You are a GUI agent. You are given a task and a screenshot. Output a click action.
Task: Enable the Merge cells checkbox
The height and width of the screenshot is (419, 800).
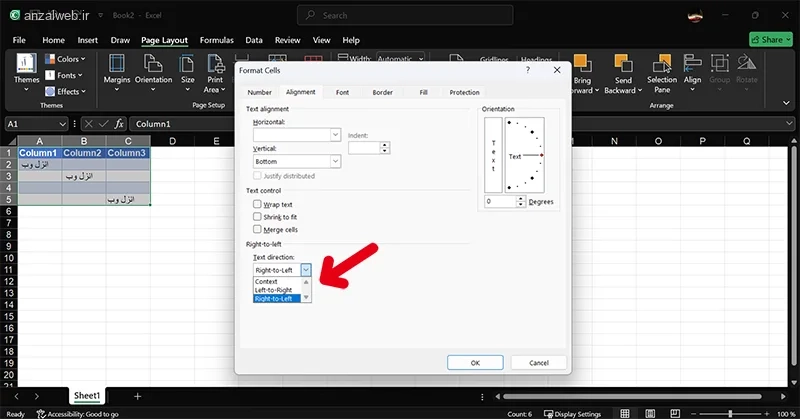(x=257, y=229)
